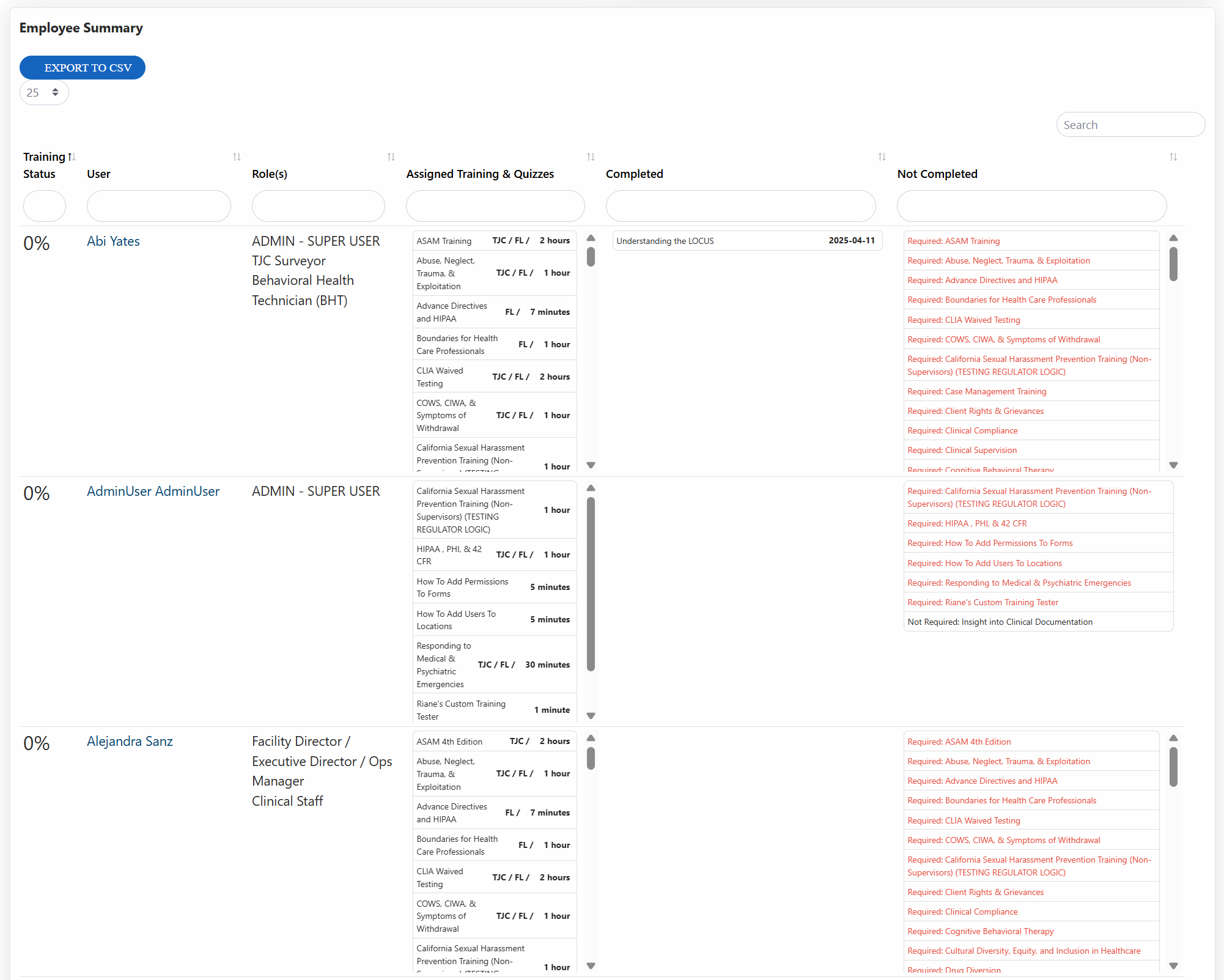This screenshot has width=1224, height=980.
Task: Sort by Training Status column
Action: click(x=72, y=157)
